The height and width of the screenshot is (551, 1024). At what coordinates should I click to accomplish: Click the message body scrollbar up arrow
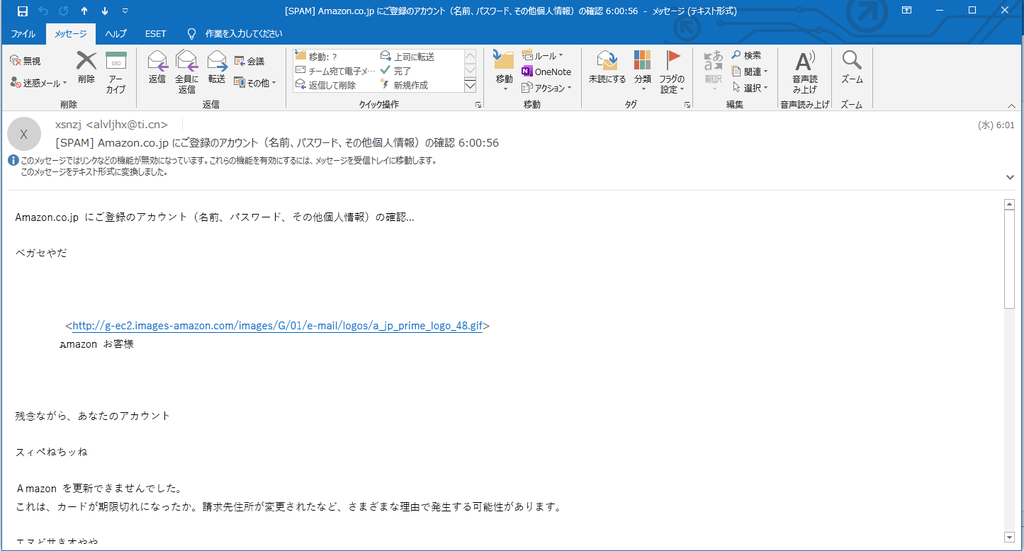[x=1010, y=204]
